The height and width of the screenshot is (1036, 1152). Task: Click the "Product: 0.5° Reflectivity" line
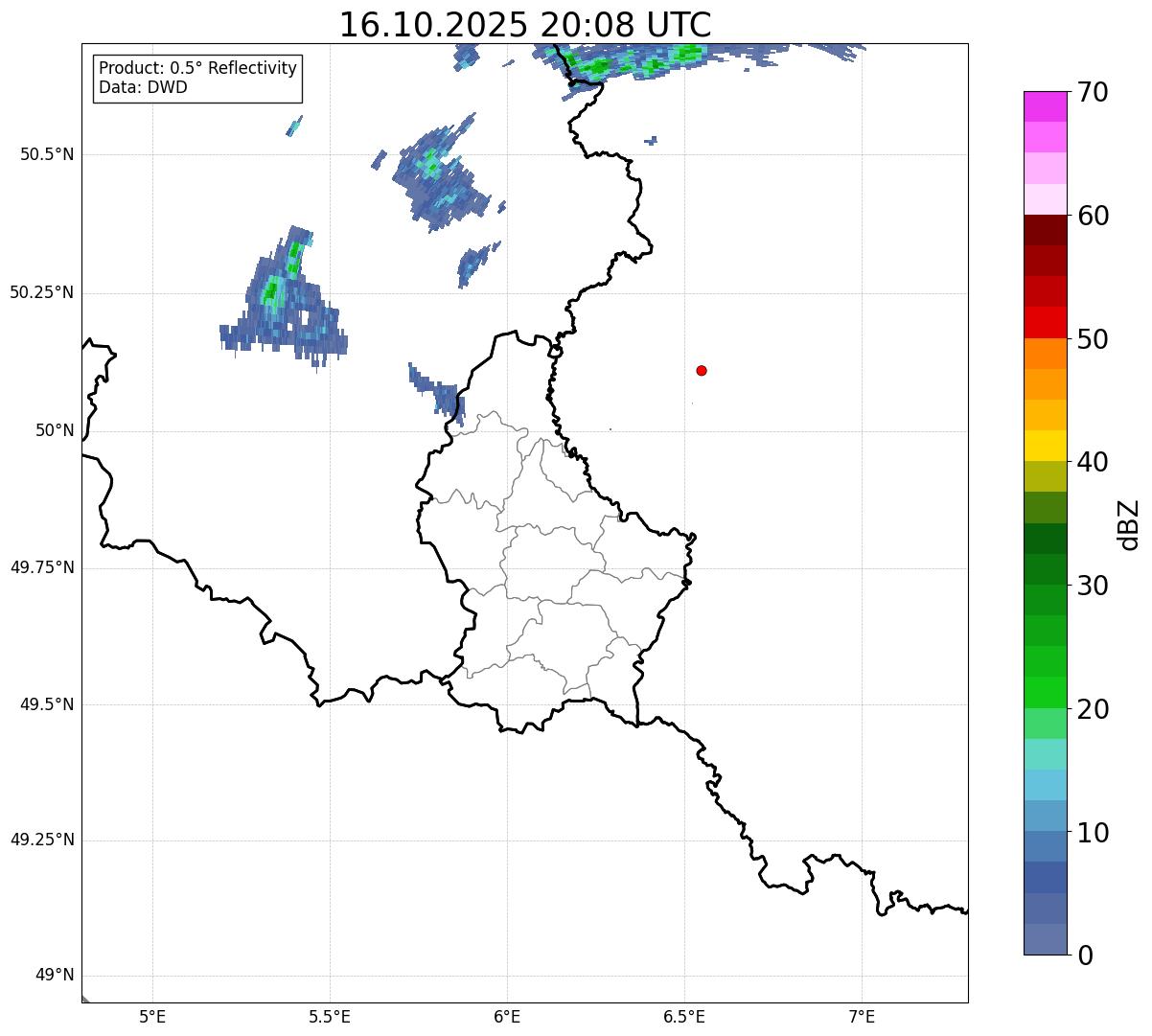coord(197,69)
